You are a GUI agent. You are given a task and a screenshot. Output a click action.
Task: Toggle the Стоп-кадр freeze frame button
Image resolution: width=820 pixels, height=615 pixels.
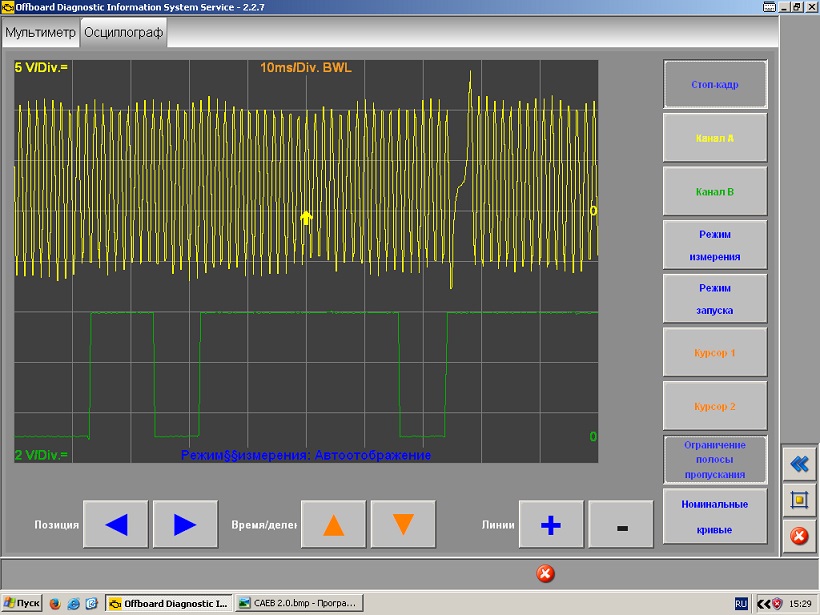coord(715,85)
